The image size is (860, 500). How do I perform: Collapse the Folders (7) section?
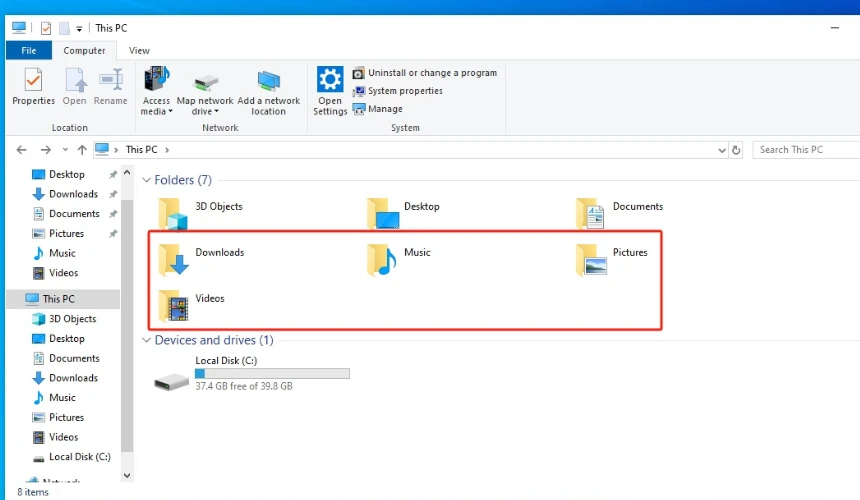[146, 181]
